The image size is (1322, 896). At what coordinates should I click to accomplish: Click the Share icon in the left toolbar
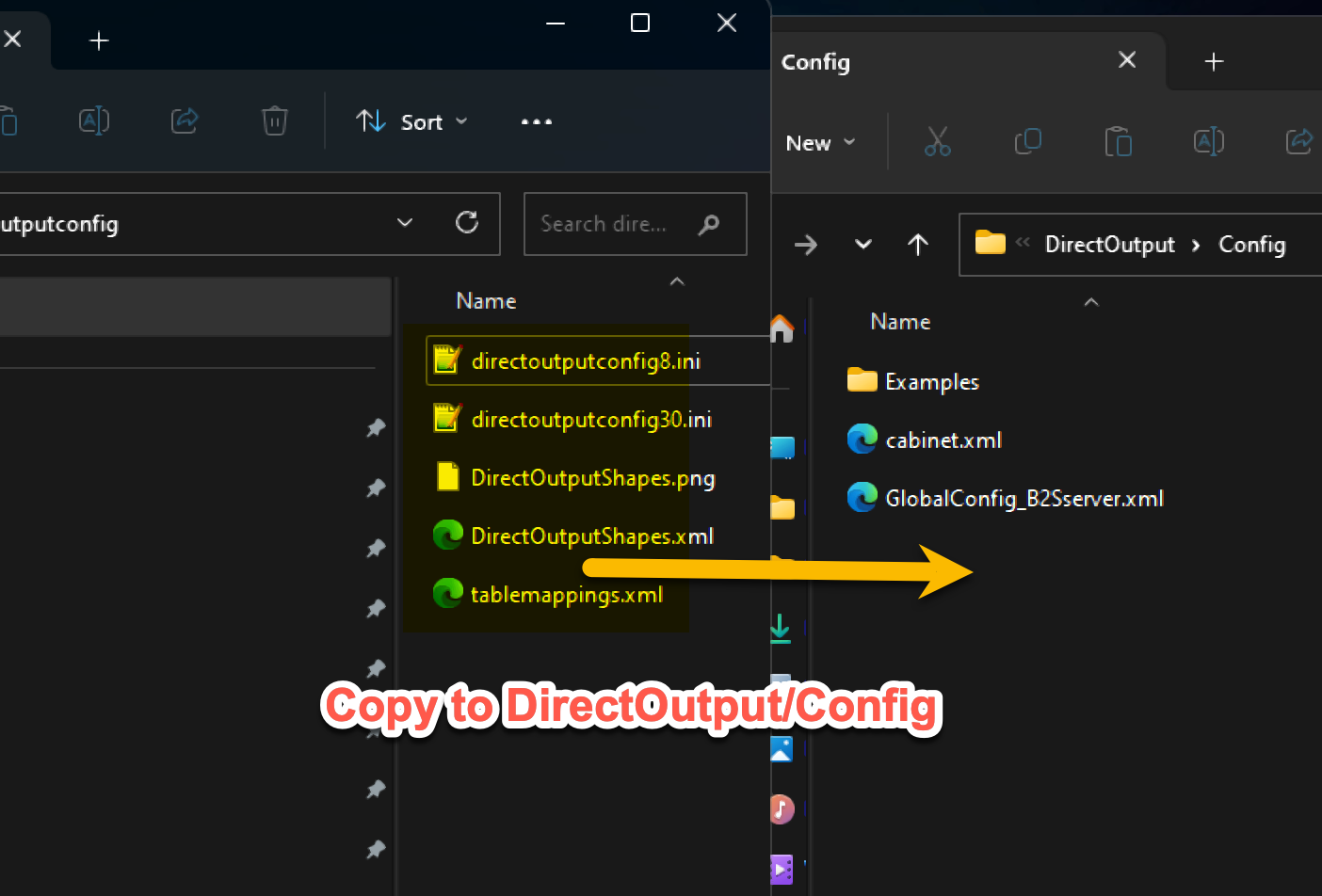(185, 120)
